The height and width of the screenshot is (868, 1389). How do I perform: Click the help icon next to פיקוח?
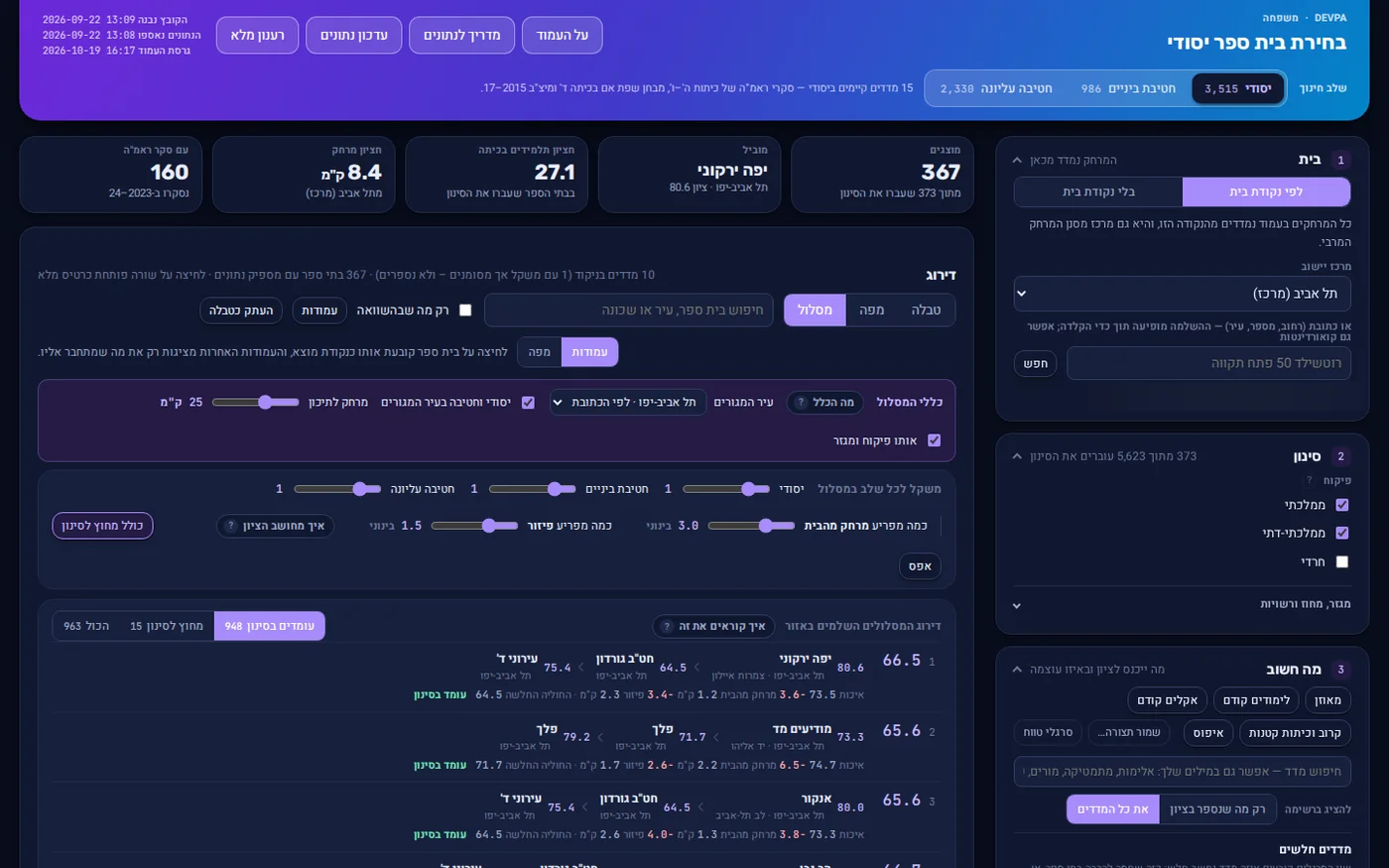1310,480
